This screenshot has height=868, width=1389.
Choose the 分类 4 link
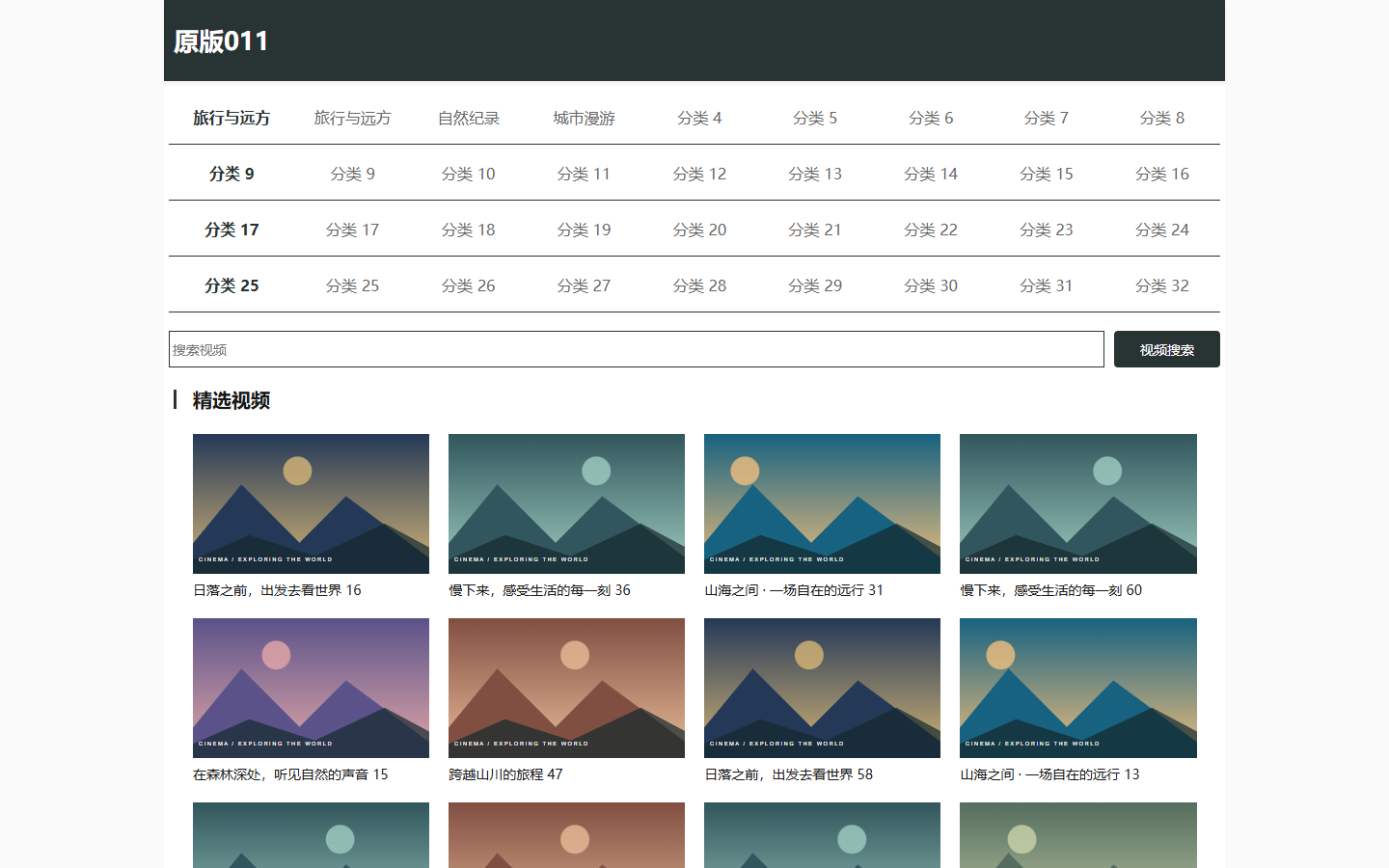click(x=699, y=118)
